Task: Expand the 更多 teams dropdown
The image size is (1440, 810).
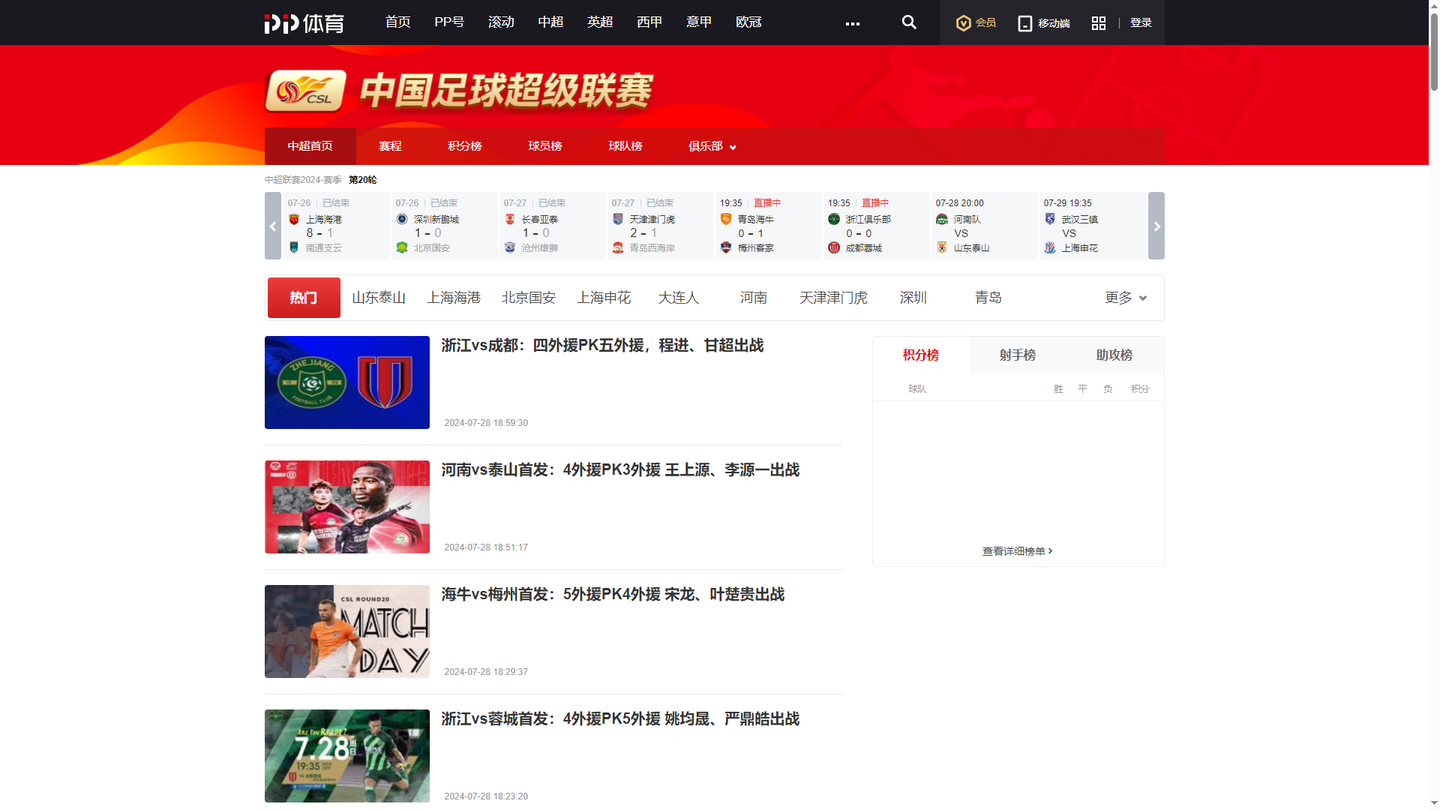Action: point(1126,298)
